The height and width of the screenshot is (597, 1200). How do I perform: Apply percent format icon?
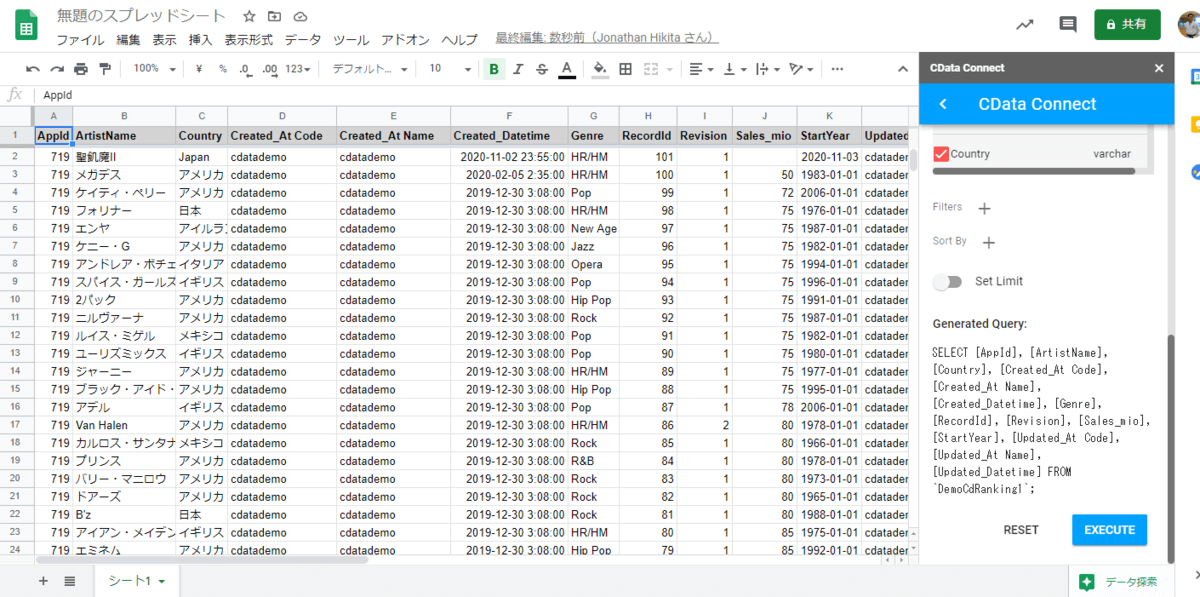pyautogui.click(x=222, y=69)
